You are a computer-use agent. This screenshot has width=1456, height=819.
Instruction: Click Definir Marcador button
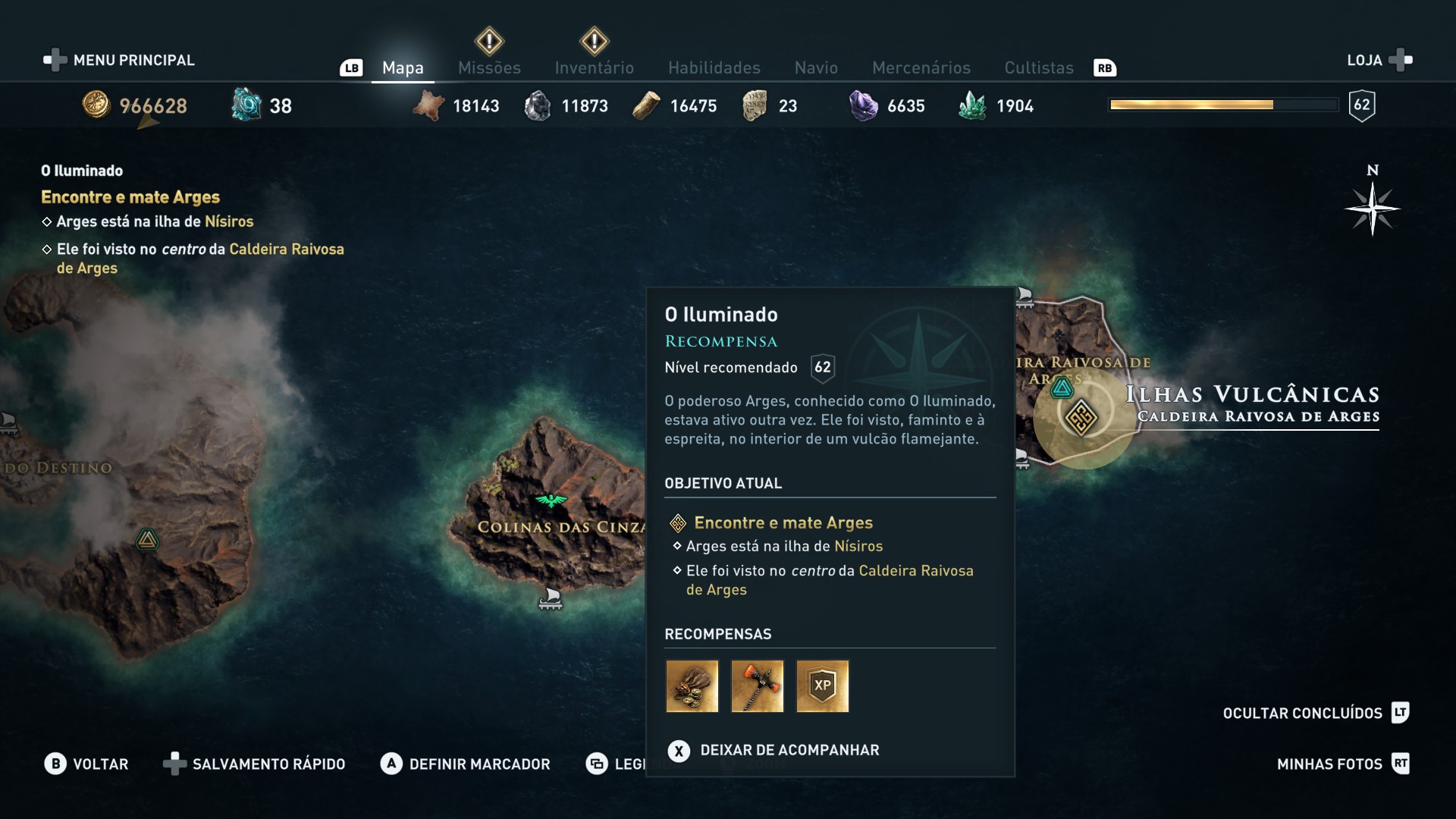[466, 764]
